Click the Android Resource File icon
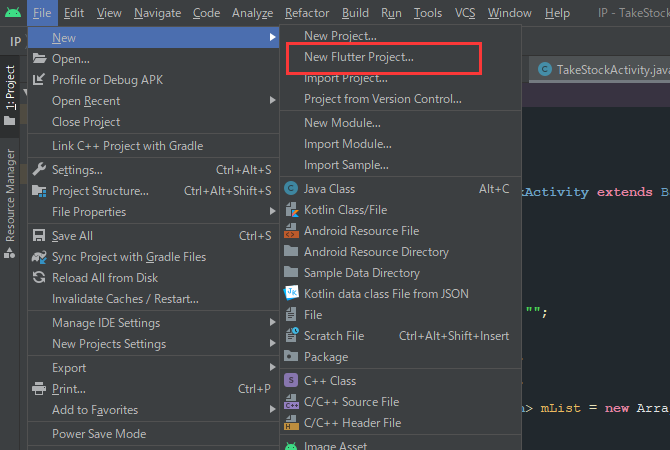 [x=291, y=230]
